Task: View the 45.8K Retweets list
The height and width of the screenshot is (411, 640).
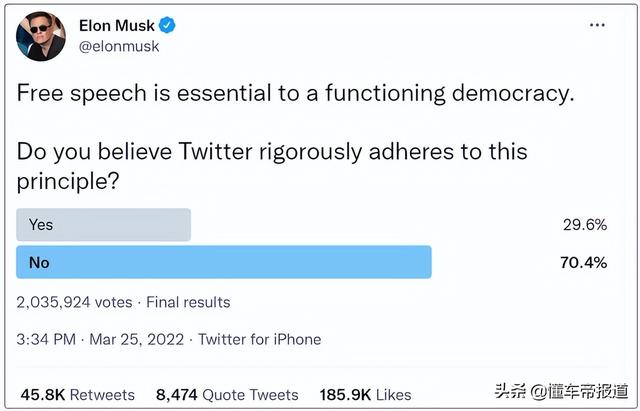Action: (x=75, y=394)
